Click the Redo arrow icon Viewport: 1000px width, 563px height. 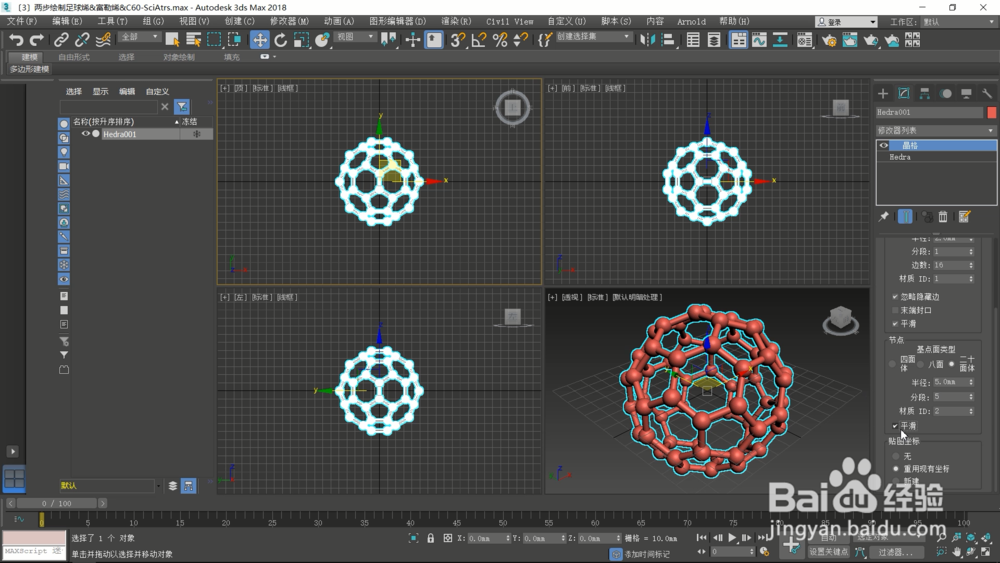click(37, 40)
